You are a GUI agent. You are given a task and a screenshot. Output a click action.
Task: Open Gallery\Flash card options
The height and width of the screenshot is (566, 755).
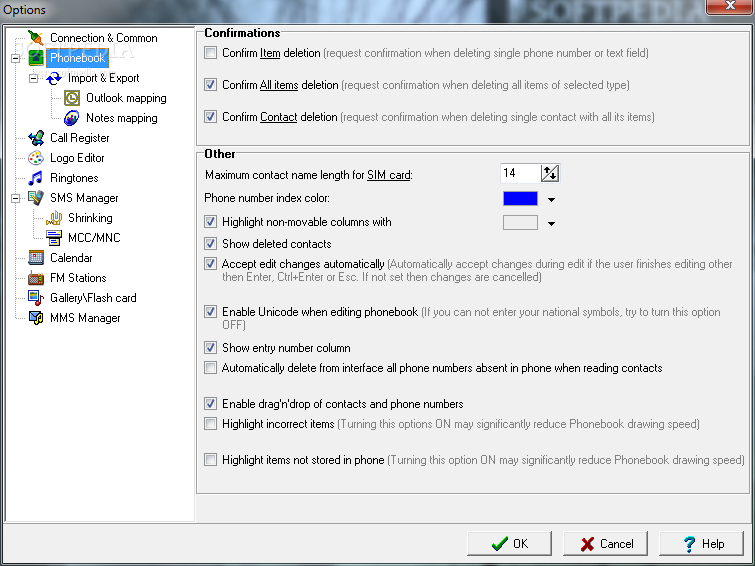pyautogui.click(x=93, y=298)
